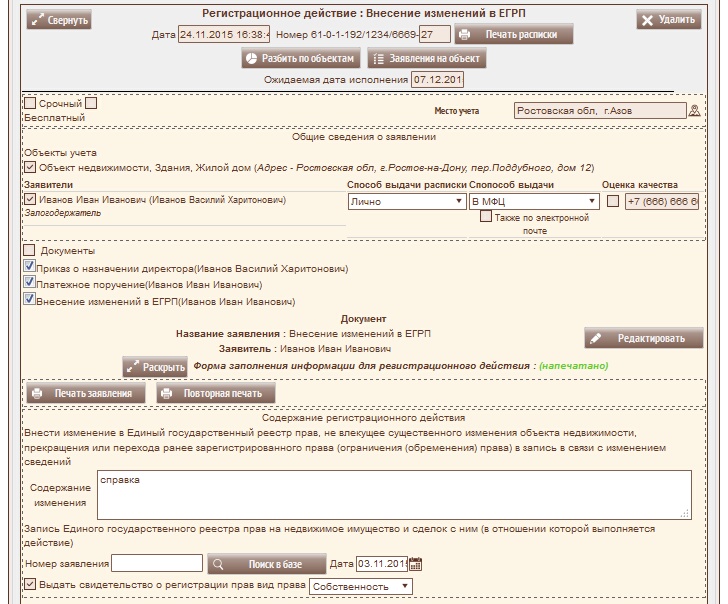728x604 pixels.
Task: Search the database with Поиск в базе
Action: pos(268,563)
